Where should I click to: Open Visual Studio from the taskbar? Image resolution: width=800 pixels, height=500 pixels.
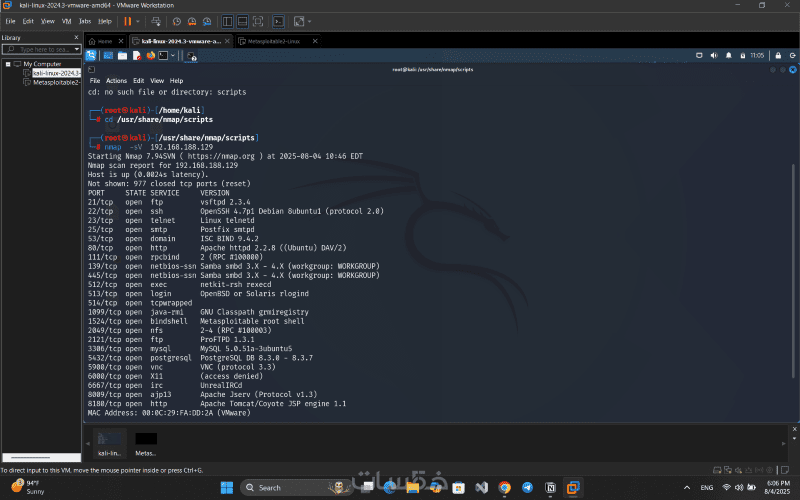(x=482, y=488)
